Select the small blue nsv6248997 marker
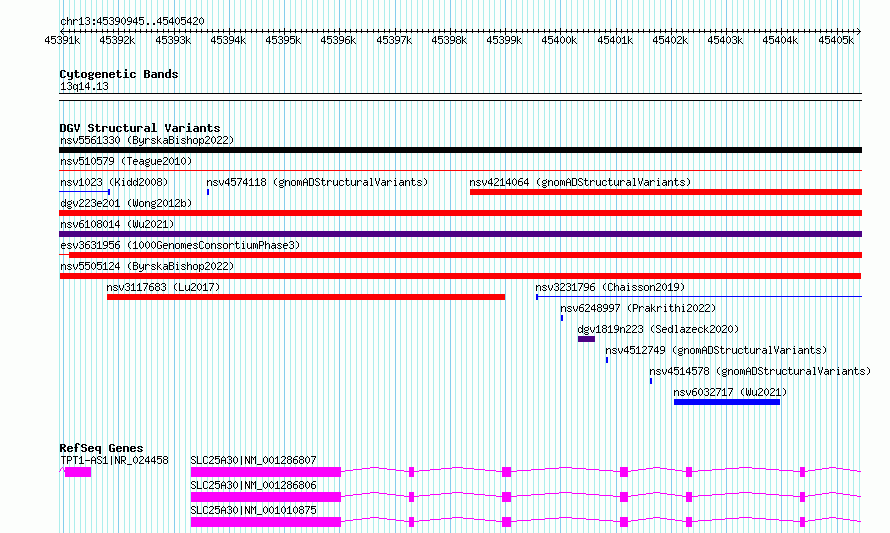Image resolution: width=890 pixels, height=533 pixels. (562, 318)
